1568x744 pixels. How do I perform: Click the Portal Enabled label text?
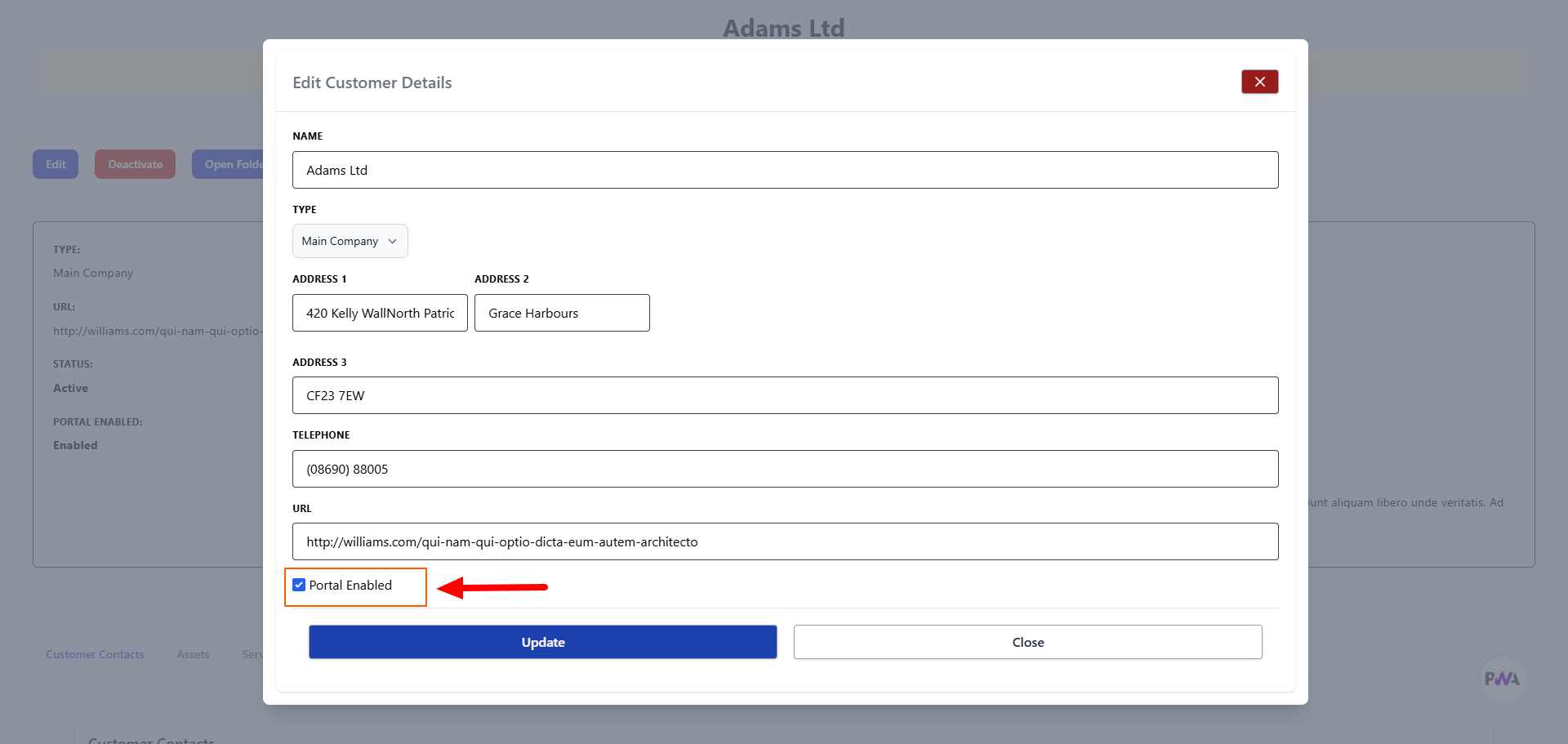[350, 586]
